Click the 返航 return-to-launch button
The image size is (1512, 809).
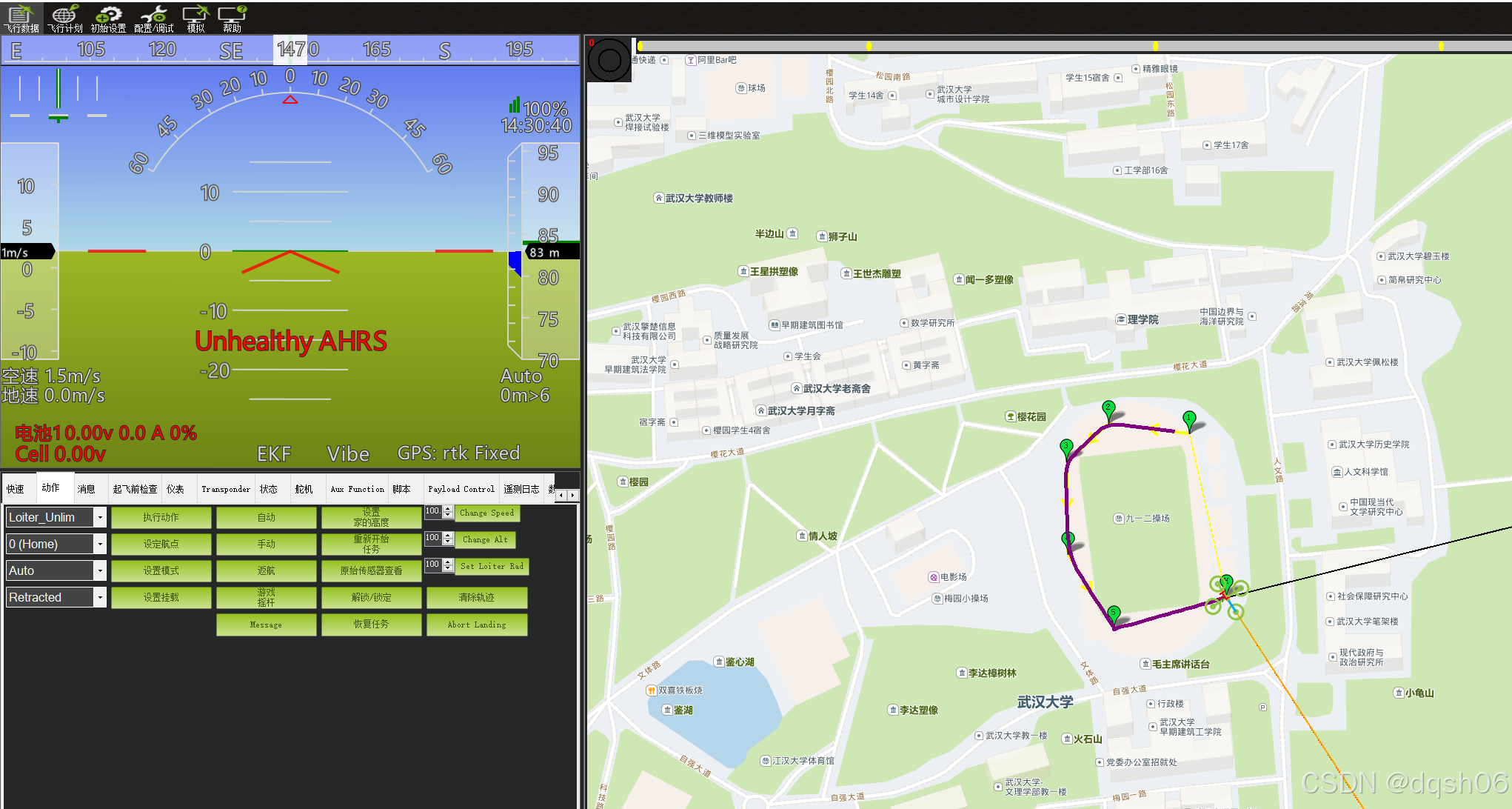click(x=266, y=570)
